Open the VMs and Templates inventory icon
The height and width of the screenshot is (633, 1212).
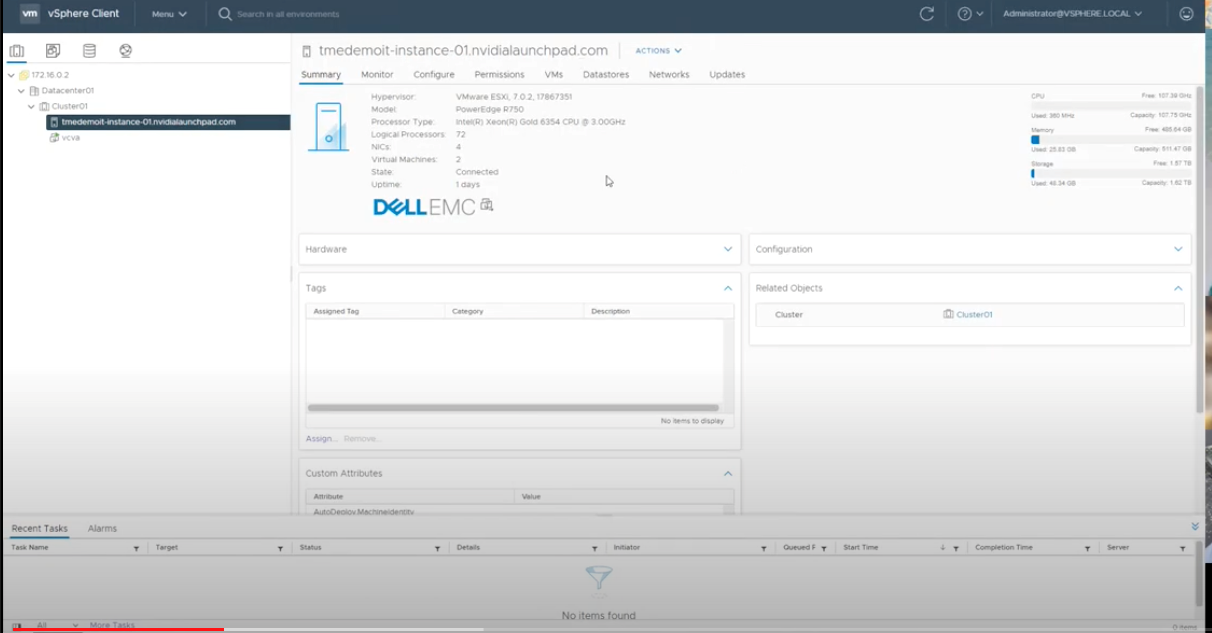click(53, 51)
